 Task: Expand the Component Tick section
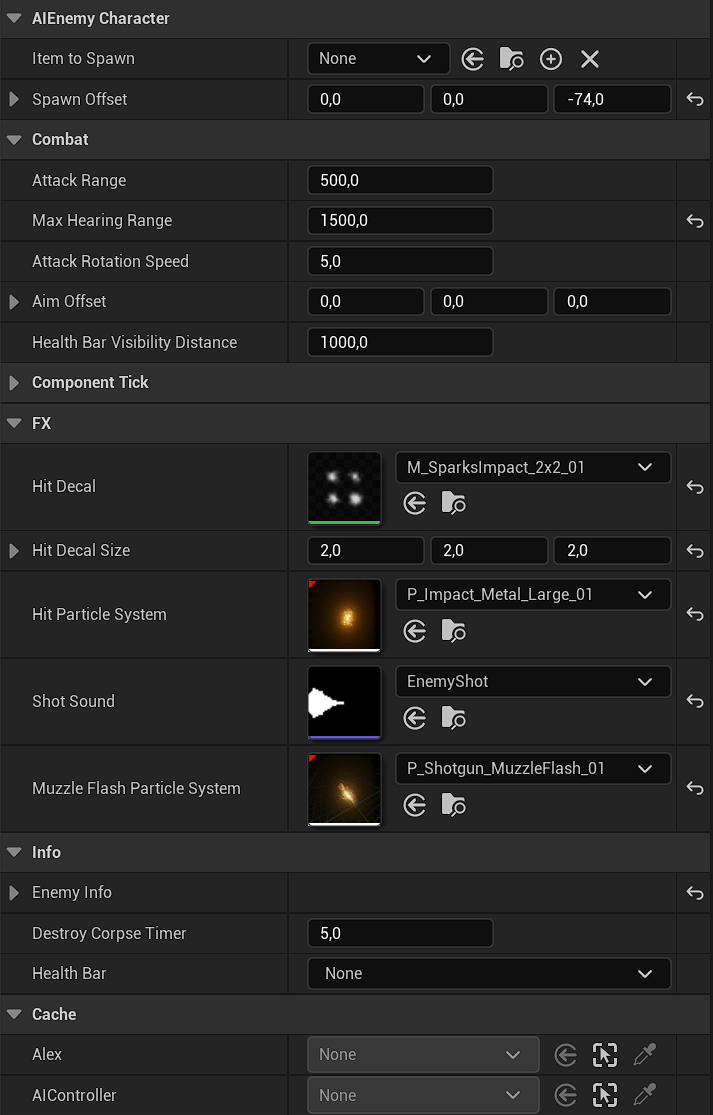pos(14,383)
